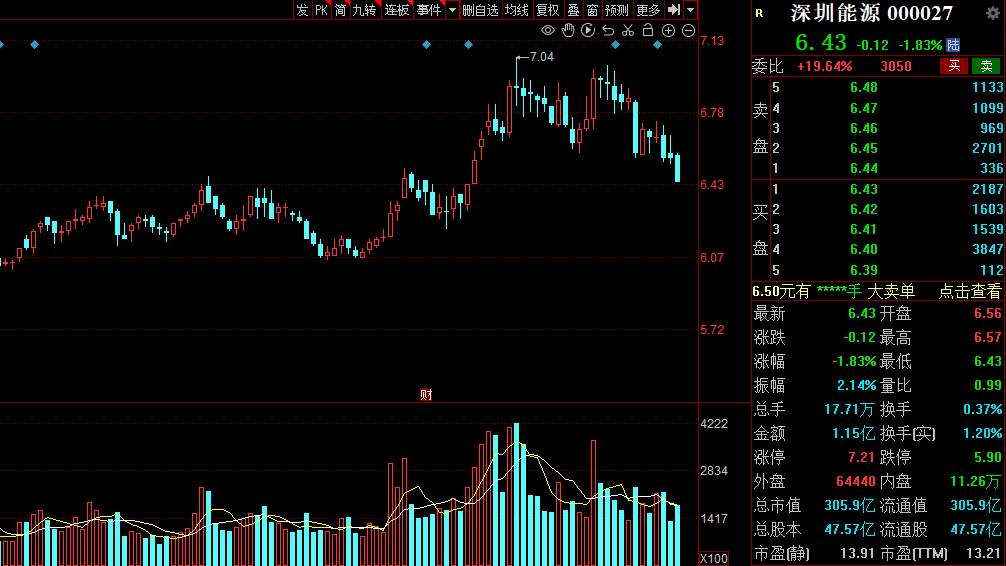Click the 财 earnings marker on chart
The image size is (1006, 566).
[x=426, y=395]
